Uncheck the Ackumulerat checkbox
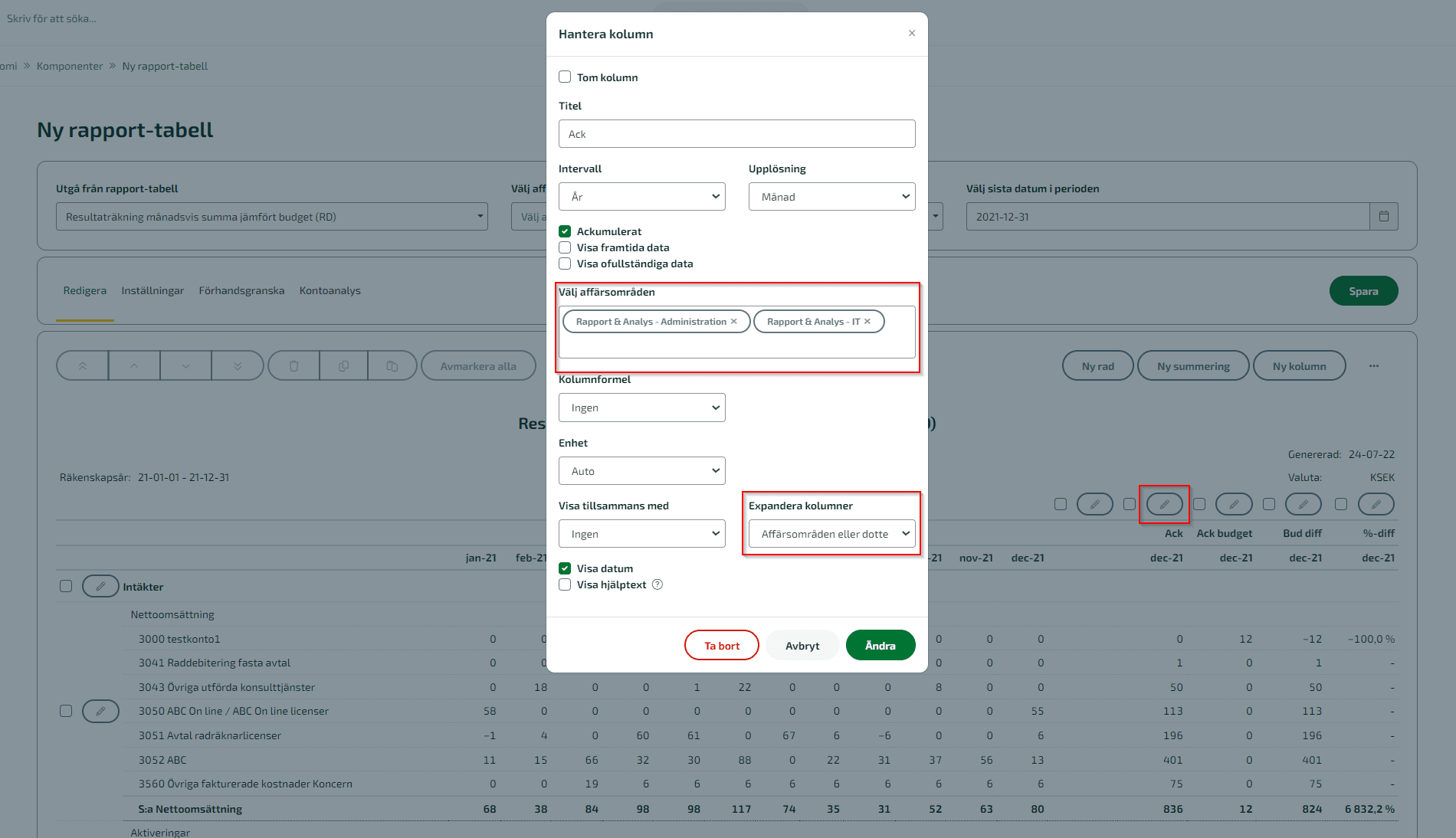The height and width of the screenshot is (838, 1456). coord(565,231)
